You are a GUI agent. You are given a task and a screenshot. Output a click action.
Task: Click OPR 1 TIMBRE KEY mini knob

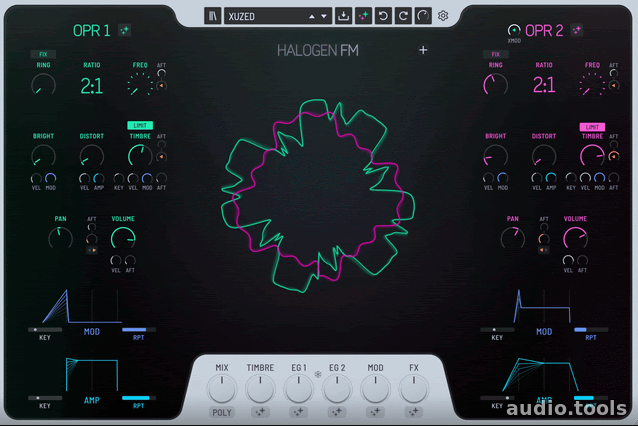pyautogui.click(x=118, y=178)
